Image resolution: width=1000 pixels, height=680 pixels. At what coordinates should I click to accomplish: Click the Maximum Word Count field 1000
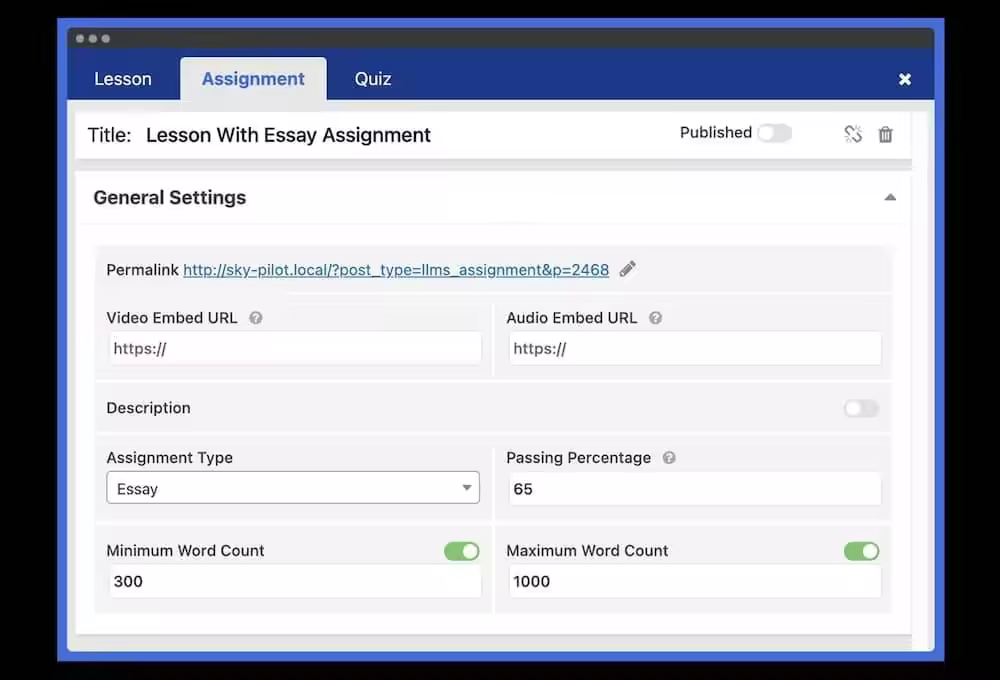695,581
